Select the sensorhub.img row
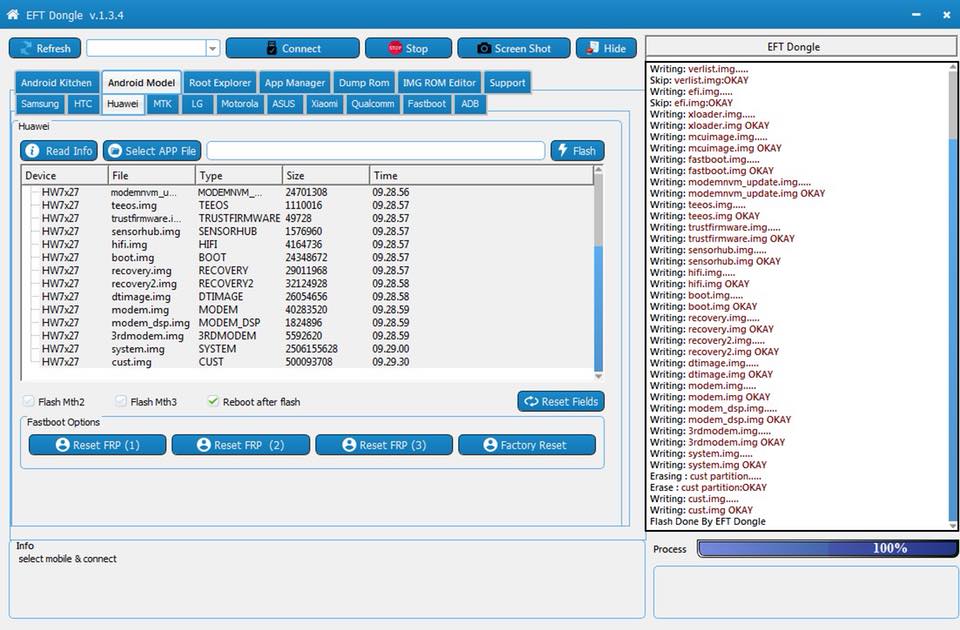The image size is (960, 630). tap(307, 231)
